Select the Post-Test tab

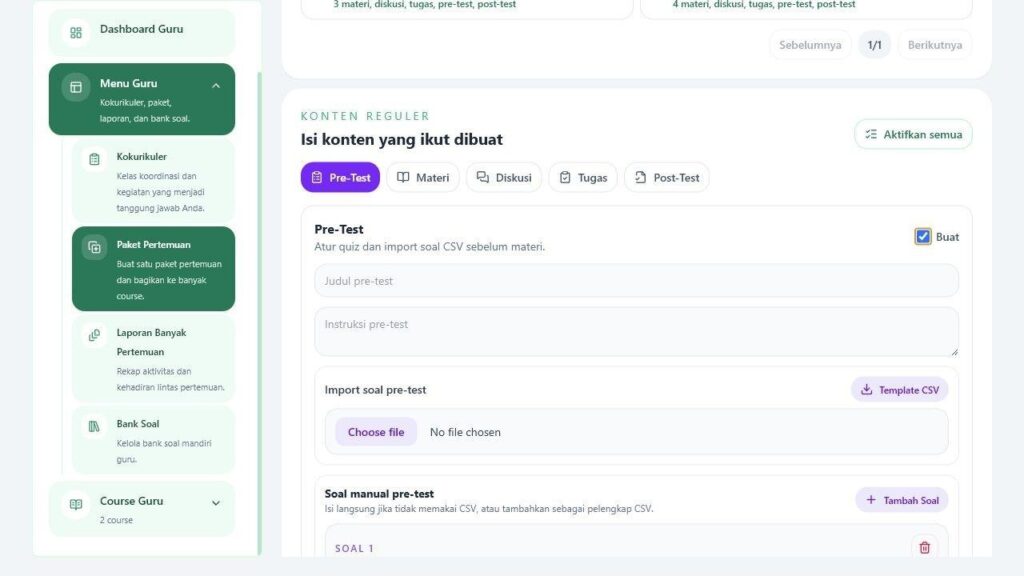pos(666,178)
